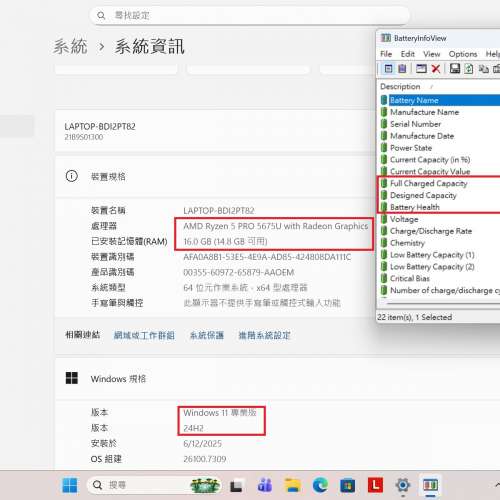Click the magnifier icon in Settings search box

(x=101, y=15)
